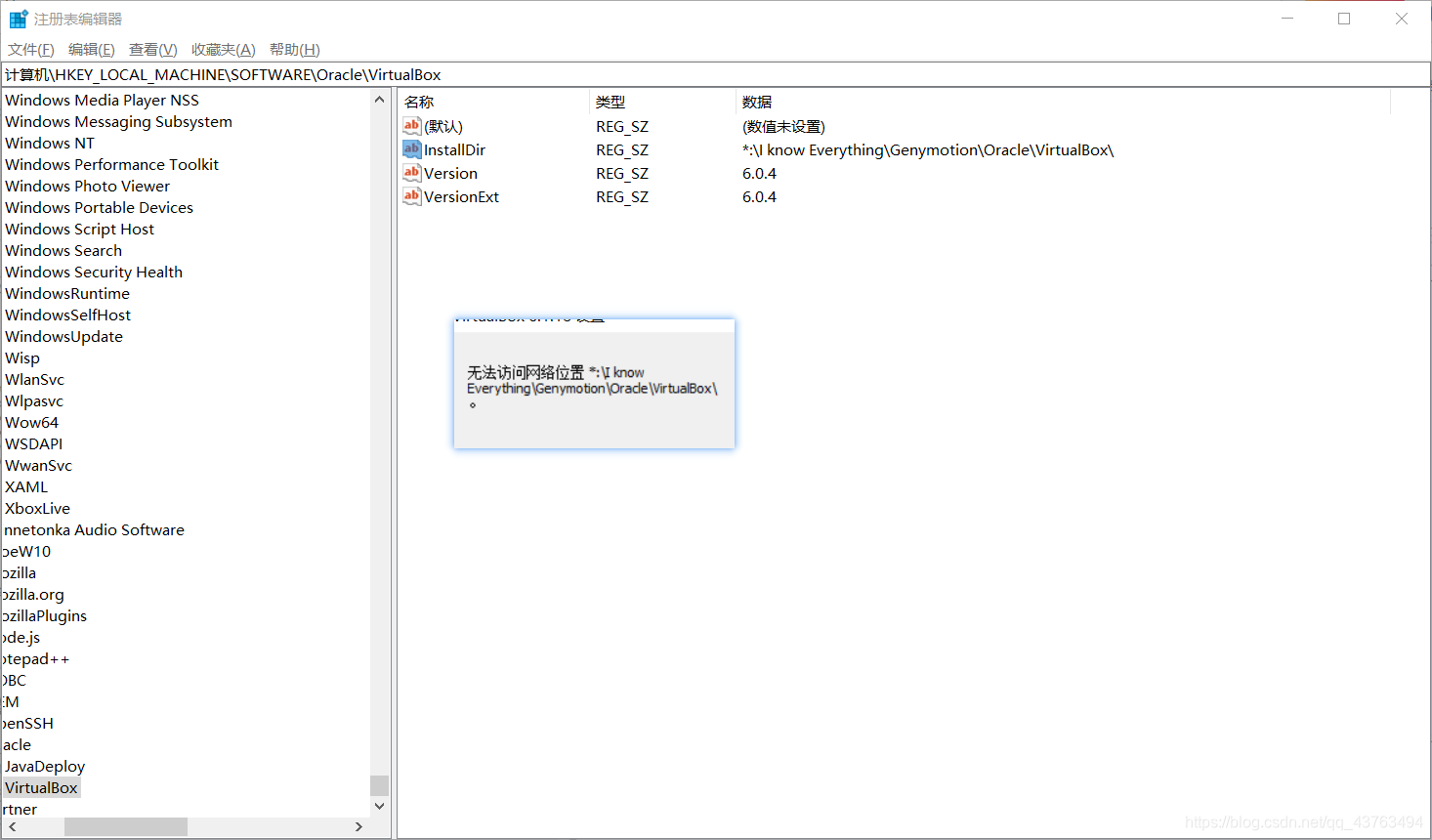The width and height of the screenshot is (1432, 840).
Task: Select the JavaDeploy key
Action: [45, 766]
